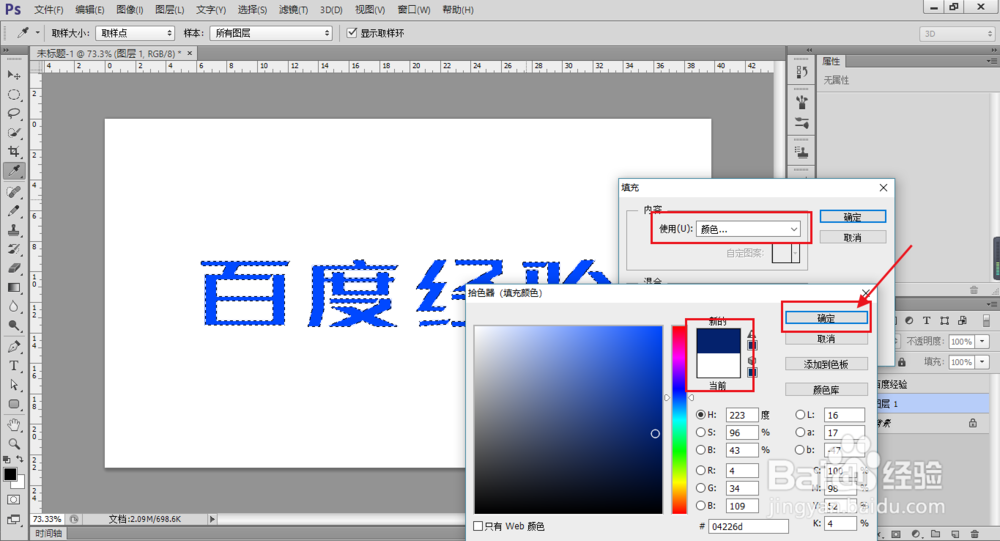The image size is (1000, 541).
Task: Open the 图像(I) menu
Action: point(129,10)
